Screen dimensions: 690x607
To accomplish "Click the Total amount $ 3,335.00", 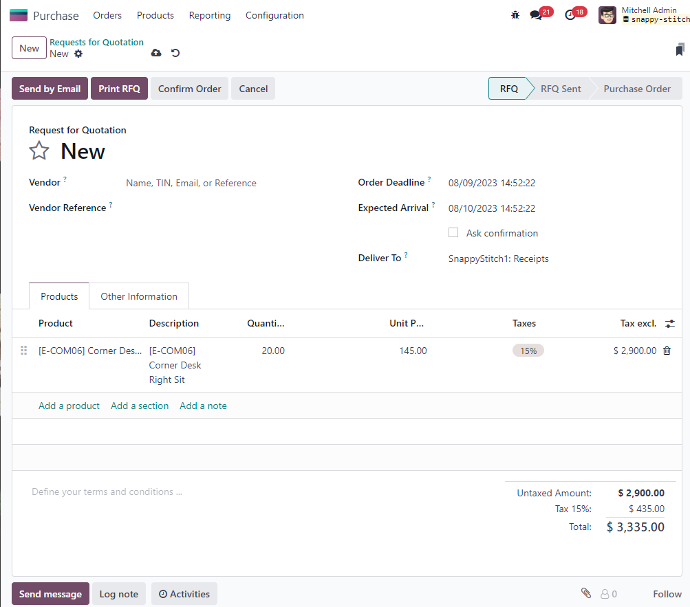I will (x=635, y=527).
